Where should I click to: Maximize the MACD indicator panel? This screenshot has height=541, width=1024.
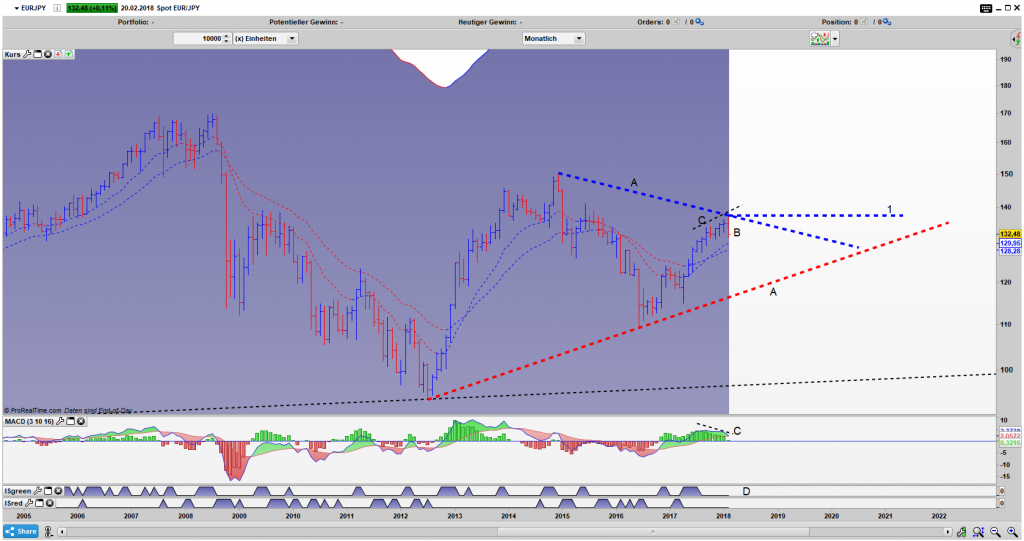point(71,421)
